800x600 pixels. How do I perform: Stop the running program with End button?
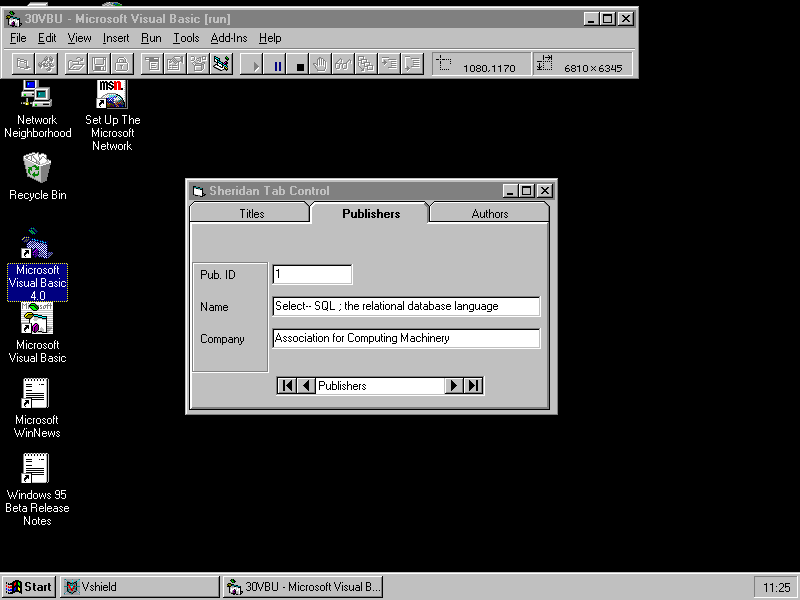coord(300,65)
